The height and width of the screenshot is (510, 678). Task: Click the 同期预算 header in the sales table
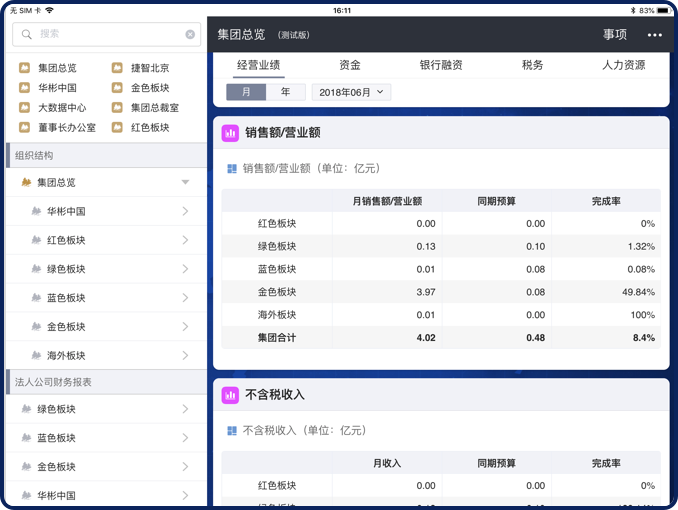tap(496, 201)
